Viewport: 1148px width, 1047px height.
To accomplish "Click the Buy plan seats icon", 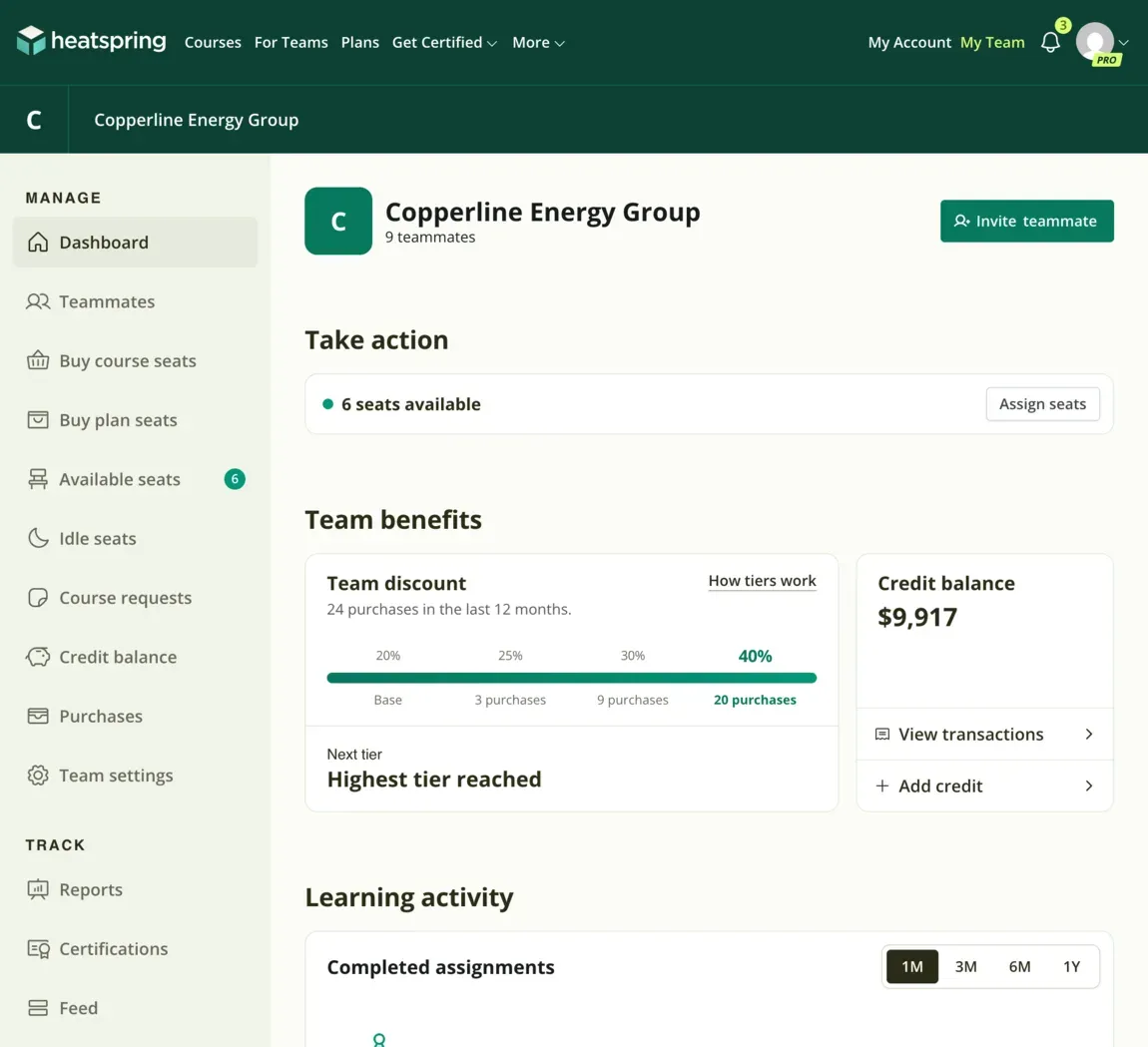I will click(38, 420).
